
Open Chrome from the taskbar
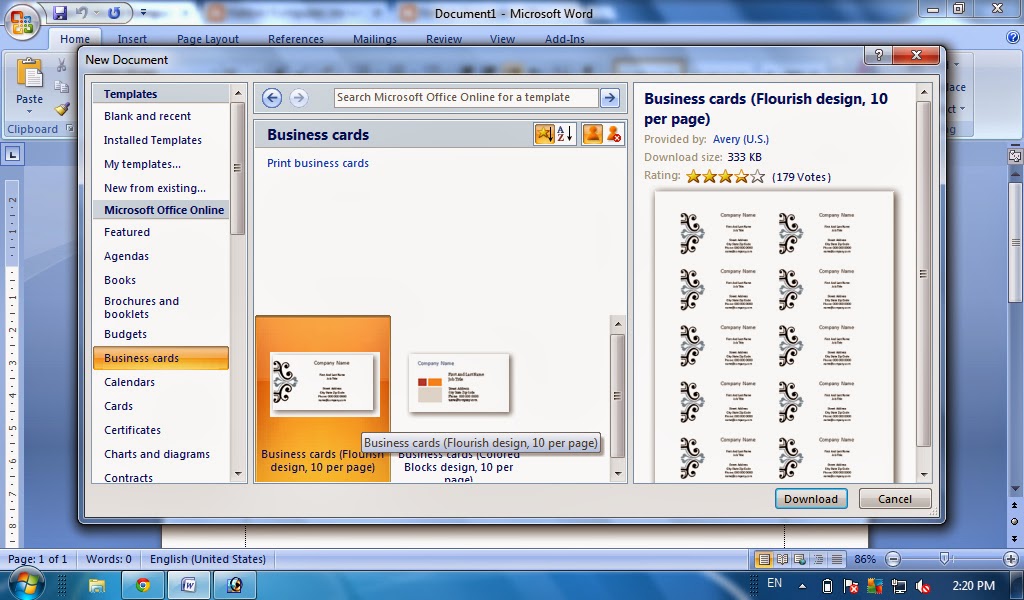tap(142, 584)
